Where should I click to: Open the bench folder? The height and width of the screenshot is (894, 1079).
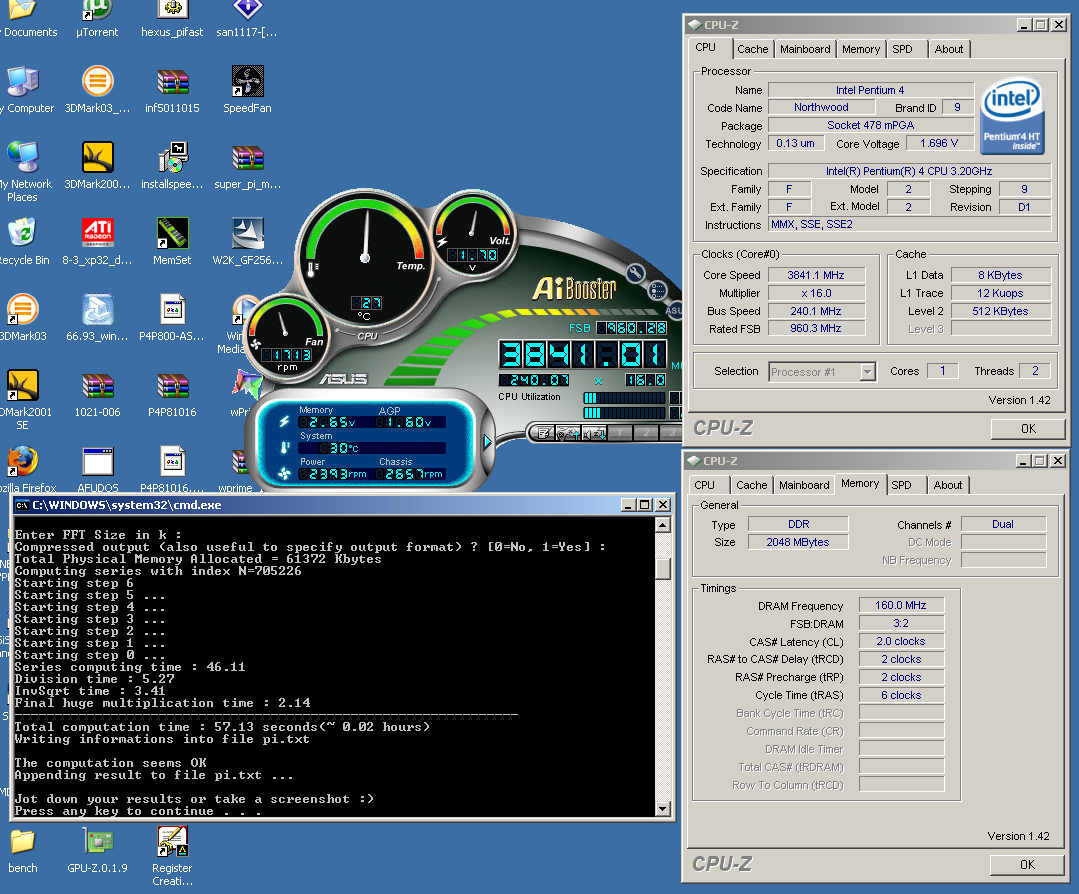[x=23, y=851]
